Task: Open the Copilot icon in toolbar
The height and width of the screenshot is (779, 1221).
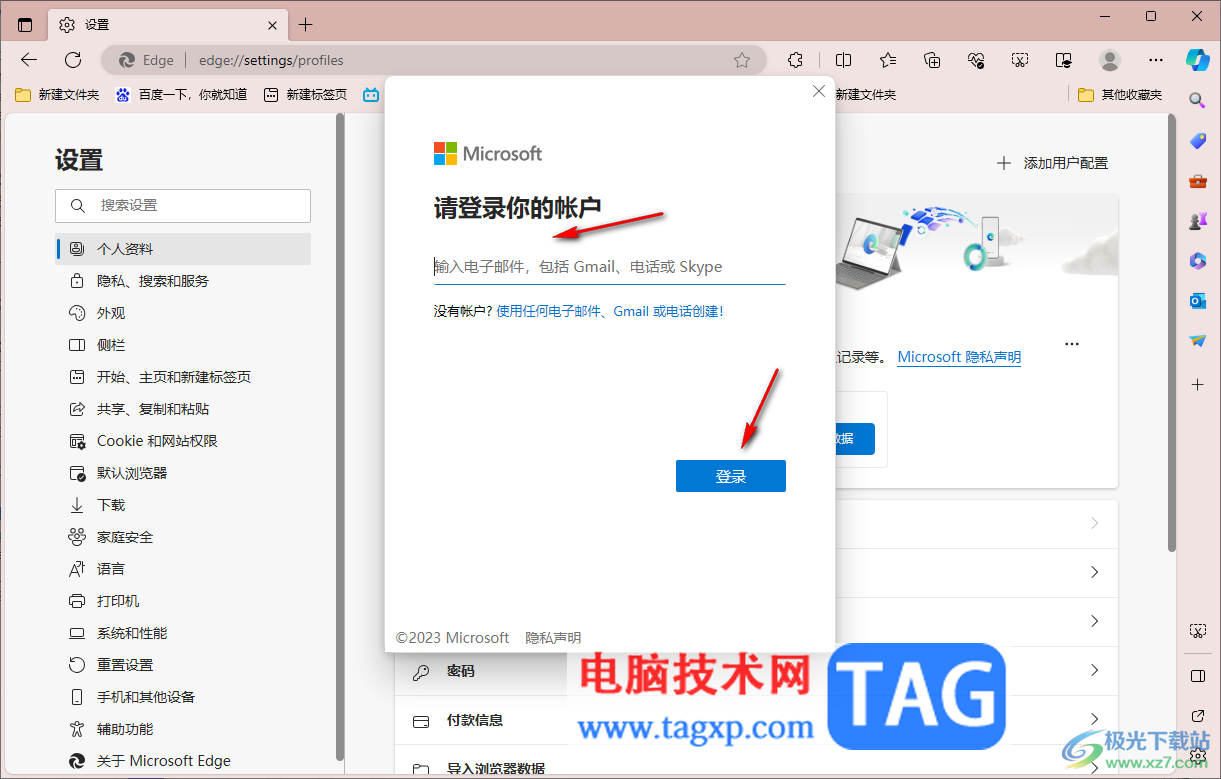Action: tap(1198, 60)
